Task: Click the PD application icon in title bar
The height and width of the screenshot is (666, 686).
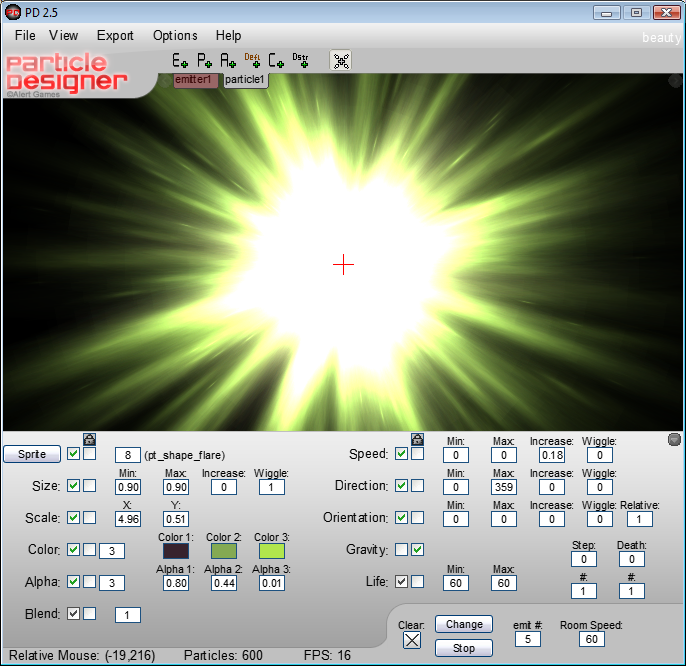Action: tap(13, 12)
